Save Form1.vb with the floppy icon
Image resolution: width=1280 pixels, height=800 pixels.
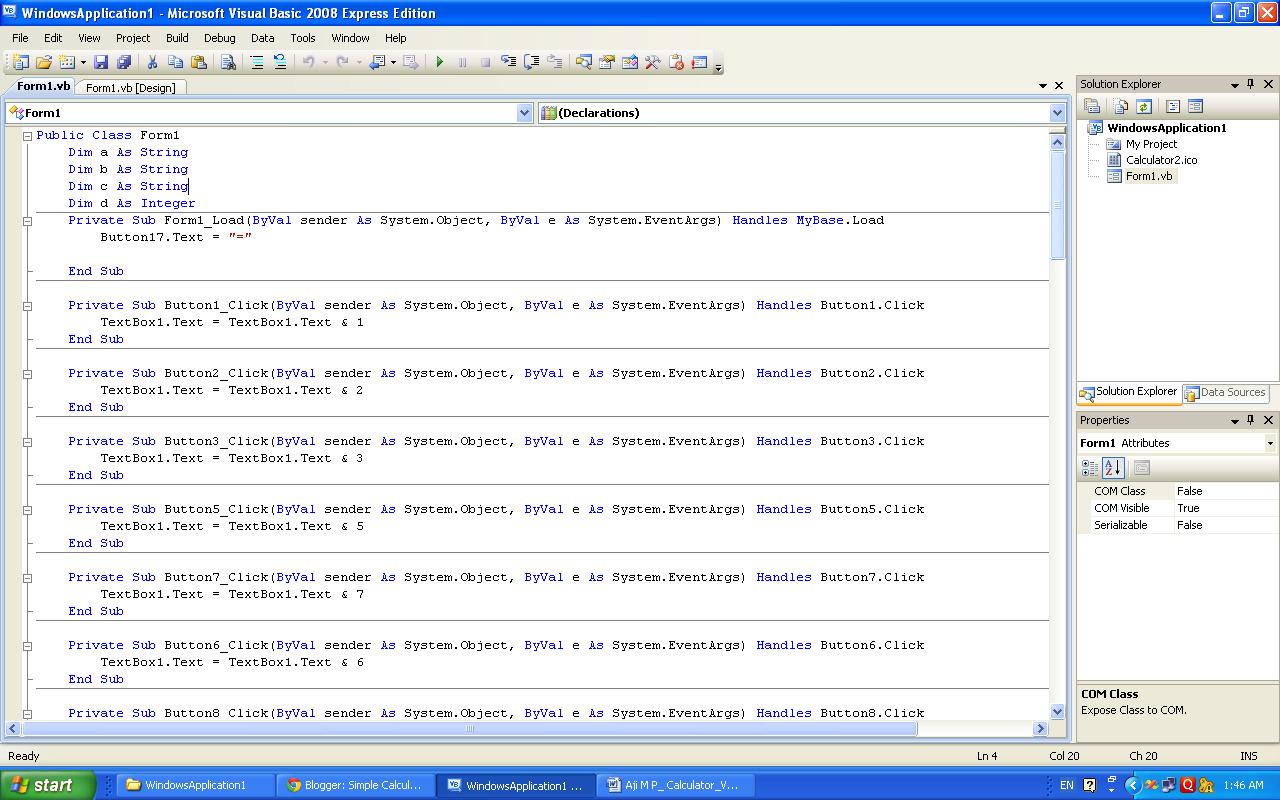click(x=101, y=62)
